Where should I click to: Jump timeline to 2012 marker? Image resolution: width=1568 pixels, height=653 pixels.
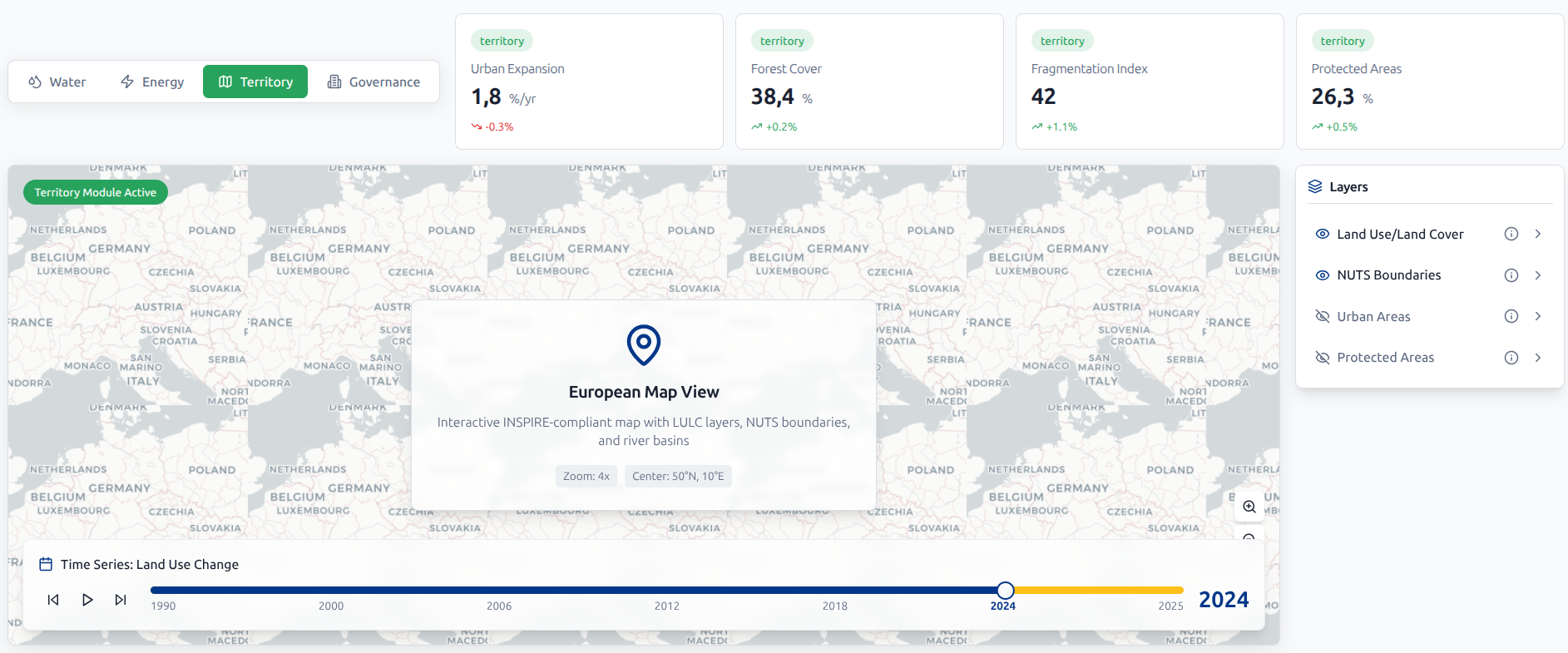[x=667, y=606]
